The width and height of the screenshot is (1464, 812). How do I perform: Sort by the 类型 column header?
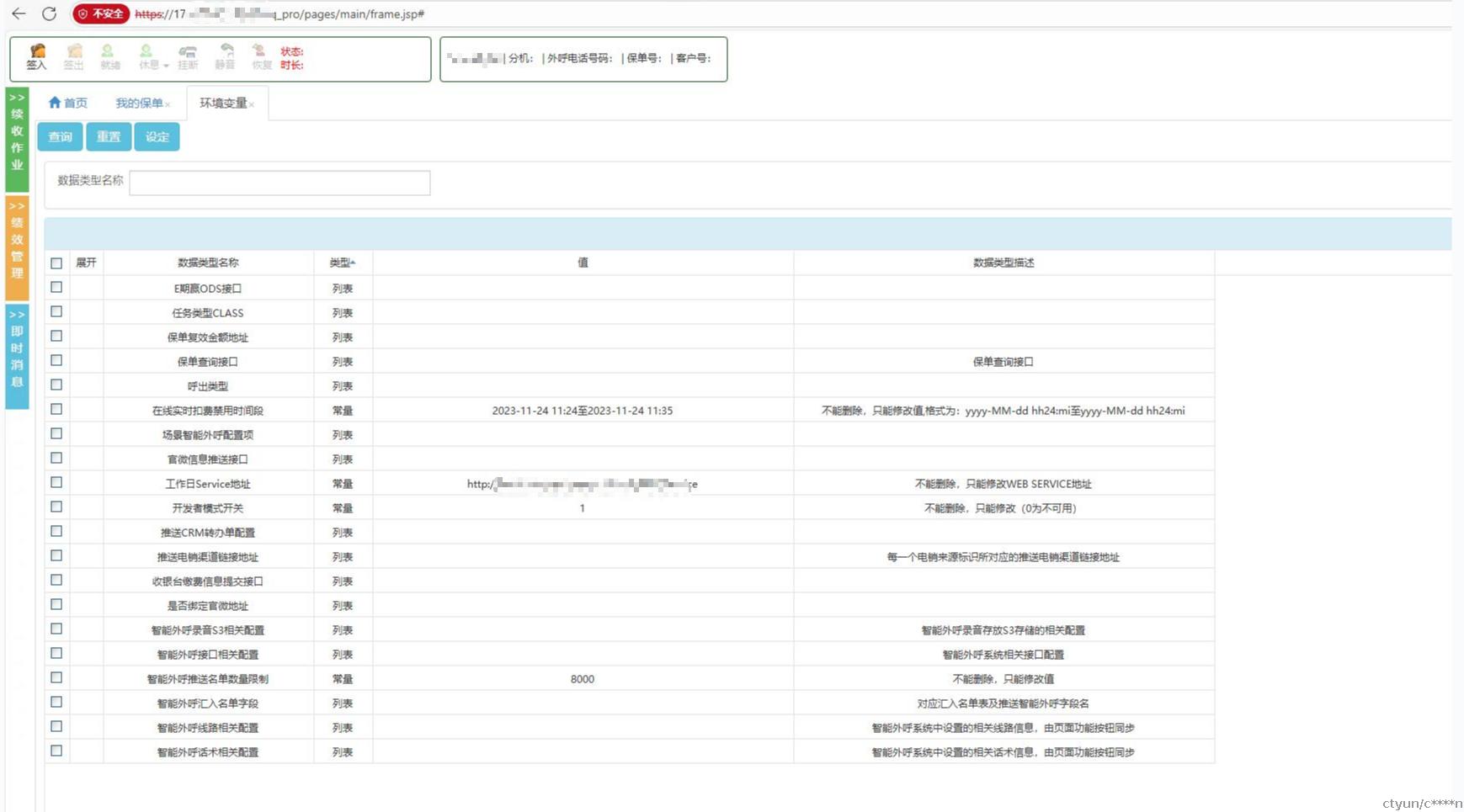(x=343, y=263)
